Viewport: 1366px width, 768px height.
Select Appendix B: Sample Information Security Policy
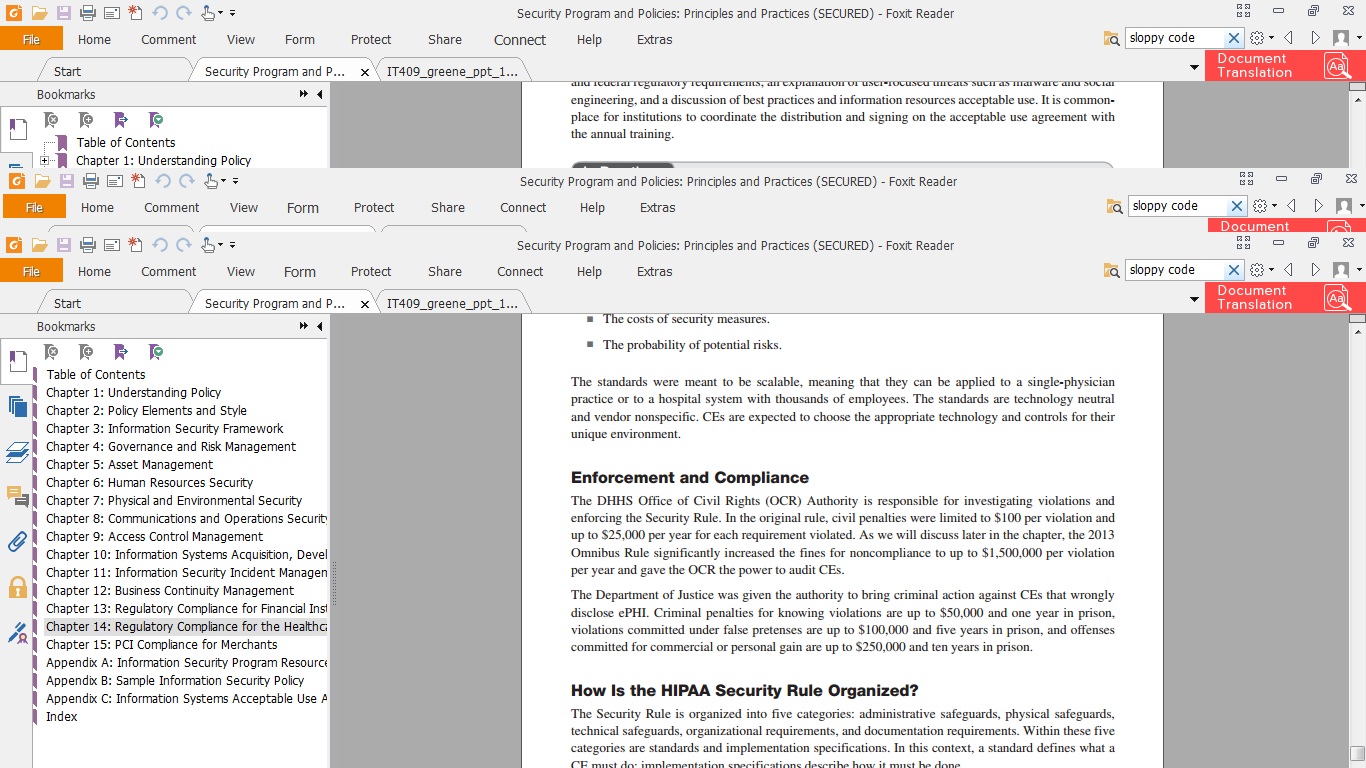174,681
